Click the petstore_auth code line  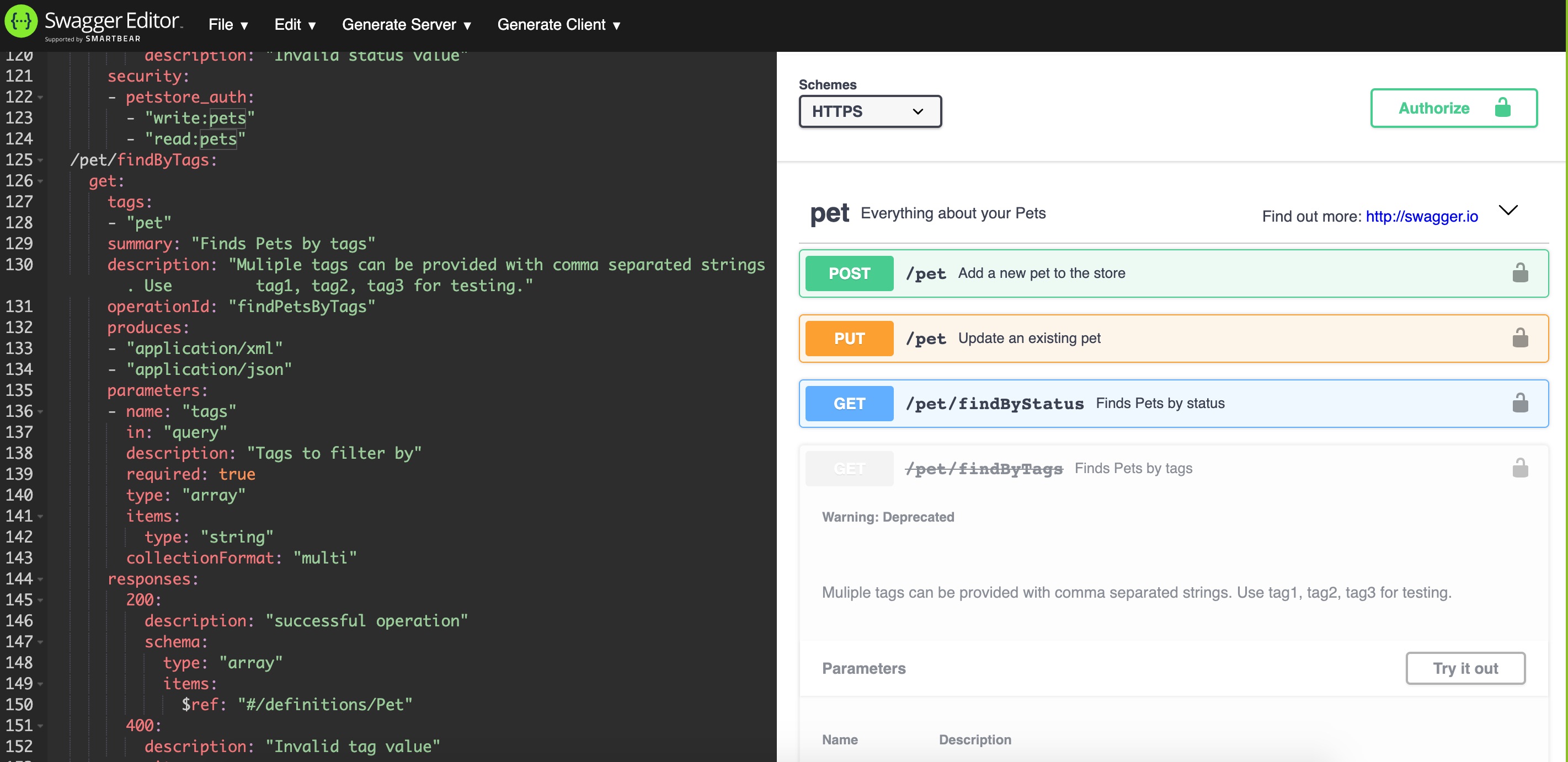point(181,97)
